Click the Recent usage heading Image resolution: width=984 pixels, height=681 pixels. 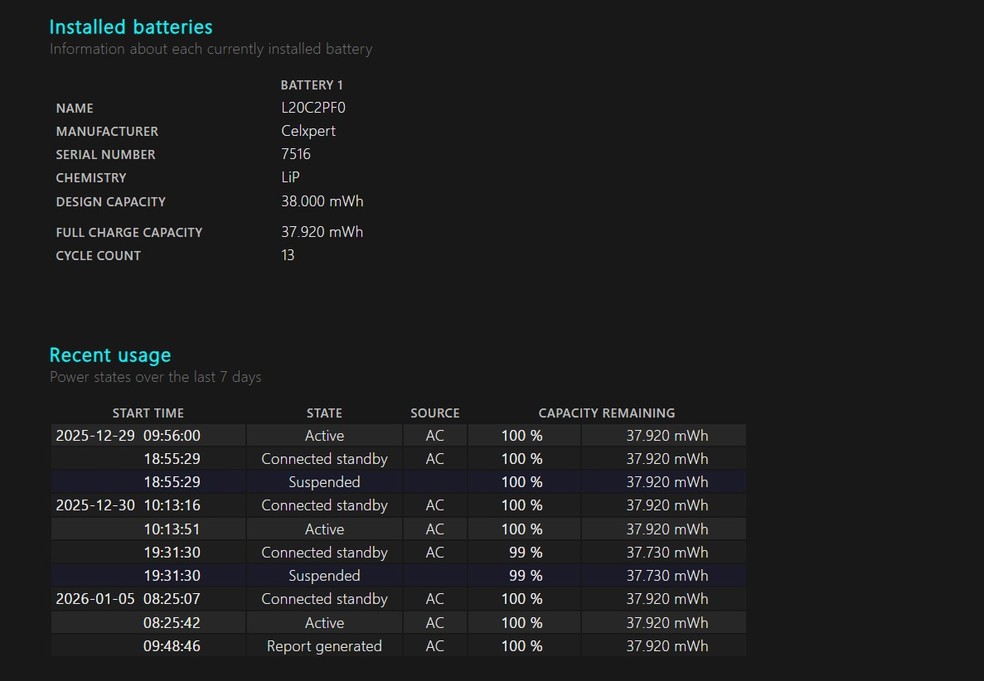pyautogui.click(x=110, y=355)
